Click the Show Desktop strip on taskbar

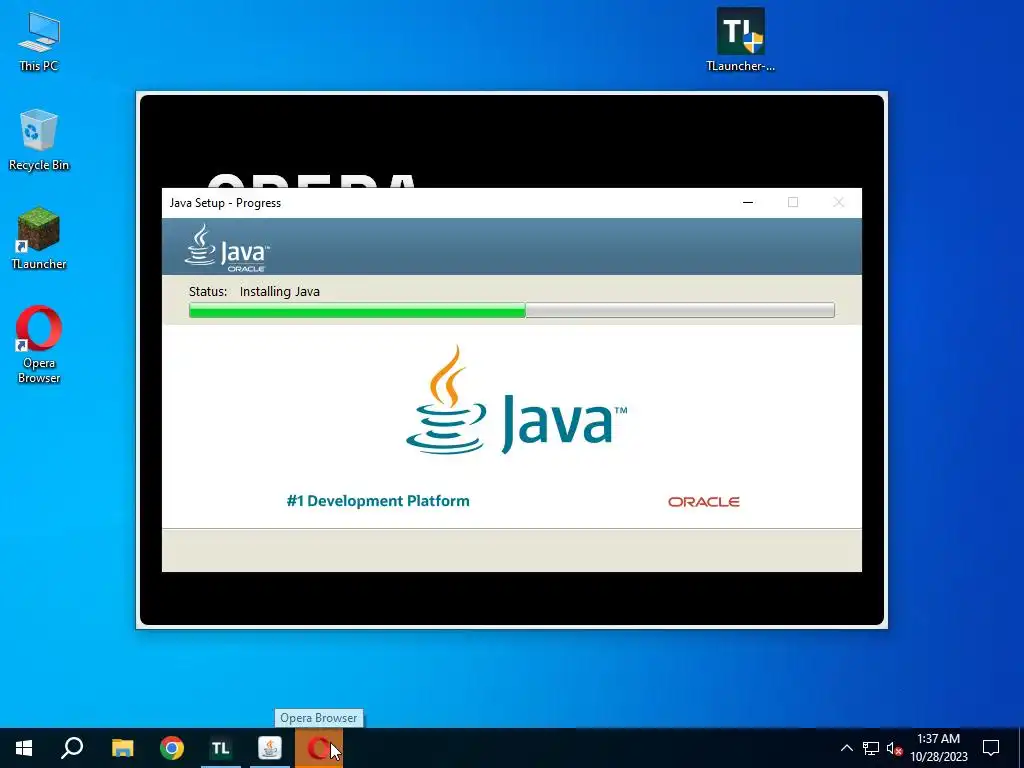[1021, 748]
